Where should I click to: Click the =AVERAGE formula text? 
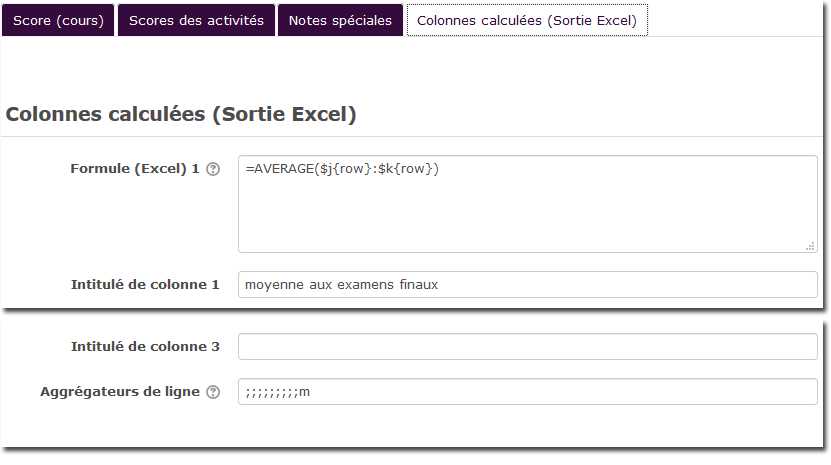(280, 169)
